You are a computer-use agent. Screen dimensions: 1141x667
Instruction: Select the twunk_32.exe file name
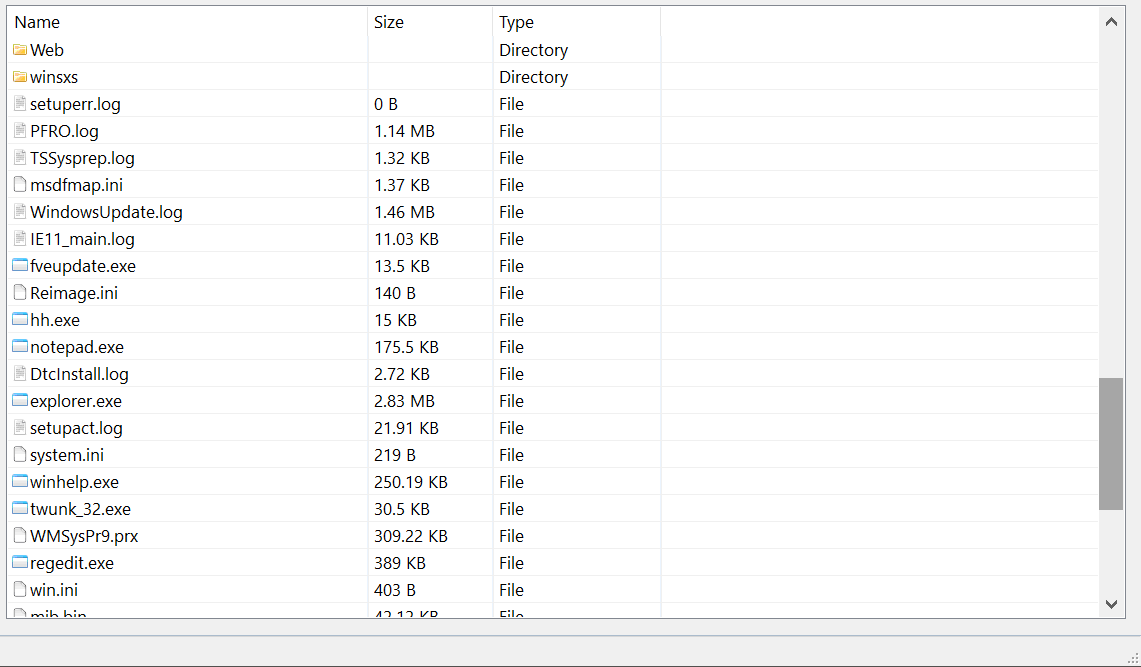tap(81, 509)
